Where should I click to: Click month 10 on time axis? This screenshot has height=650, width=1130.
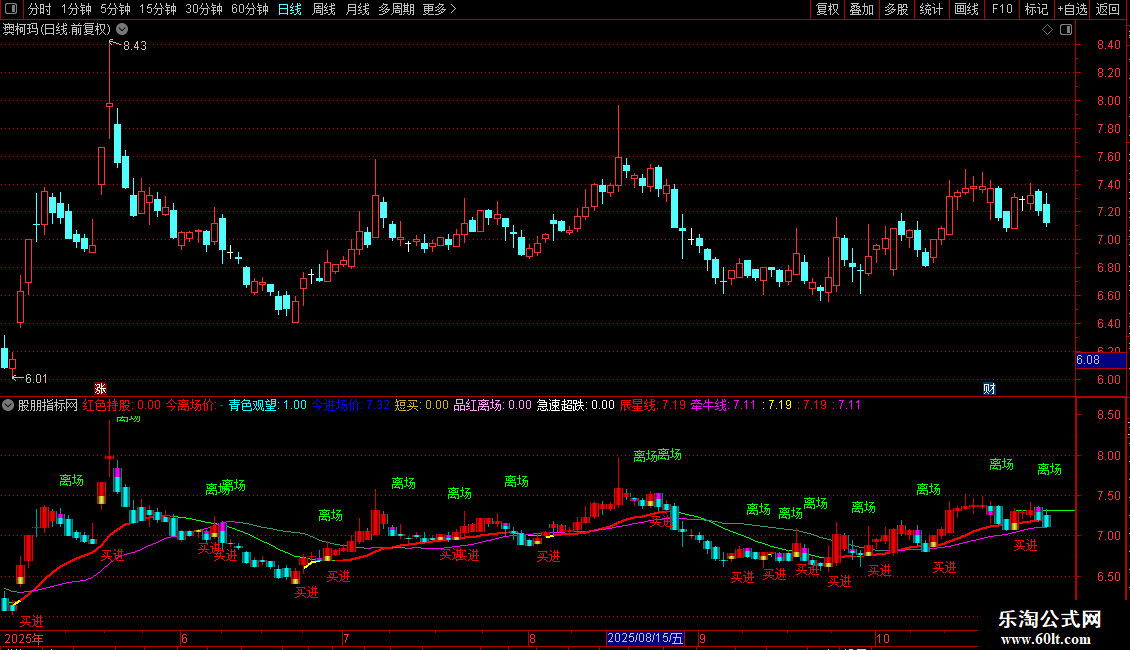(883, 638)
